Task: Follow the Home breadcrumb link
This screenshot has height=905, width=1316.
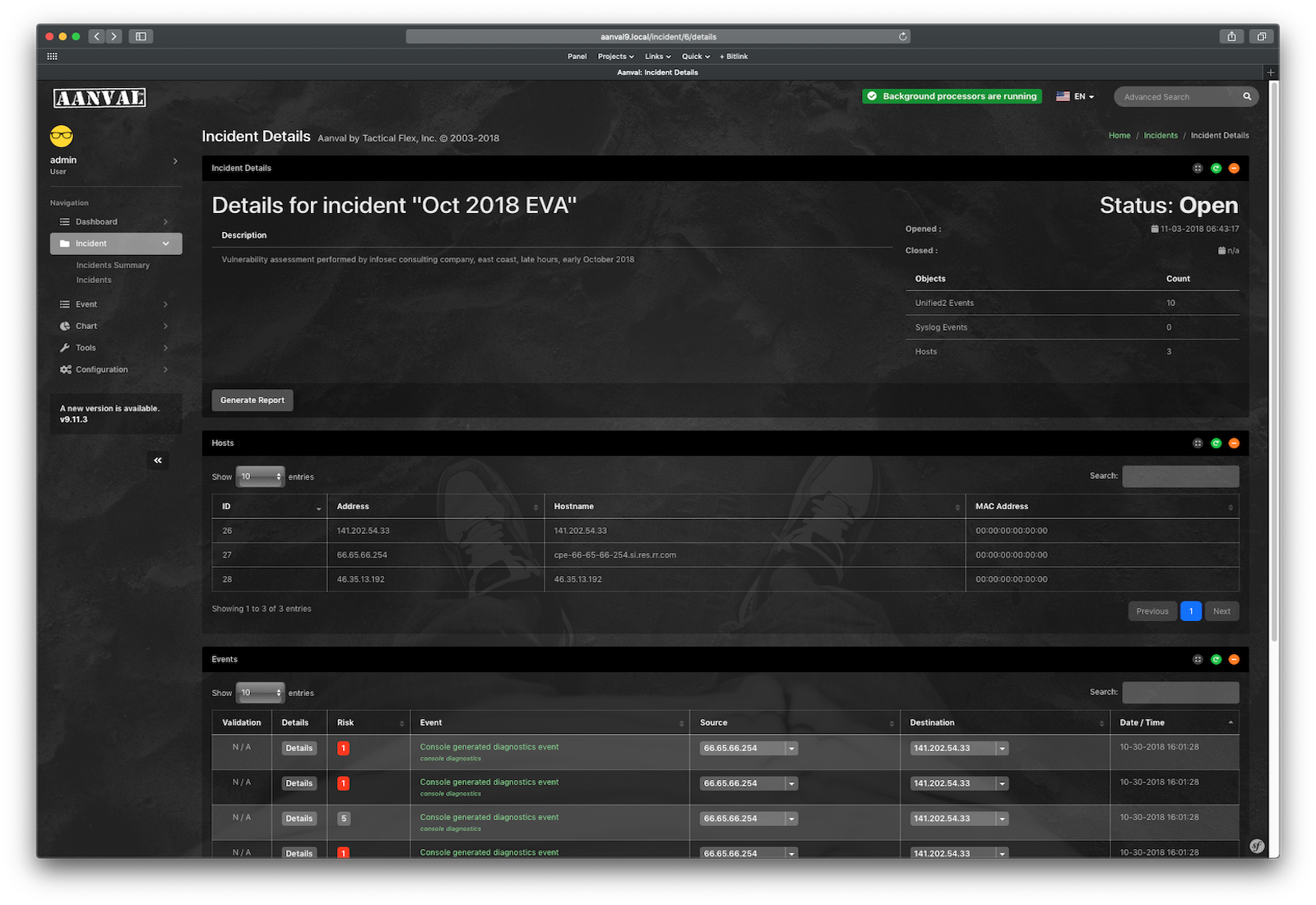Action: click(x=1119, y=136)
